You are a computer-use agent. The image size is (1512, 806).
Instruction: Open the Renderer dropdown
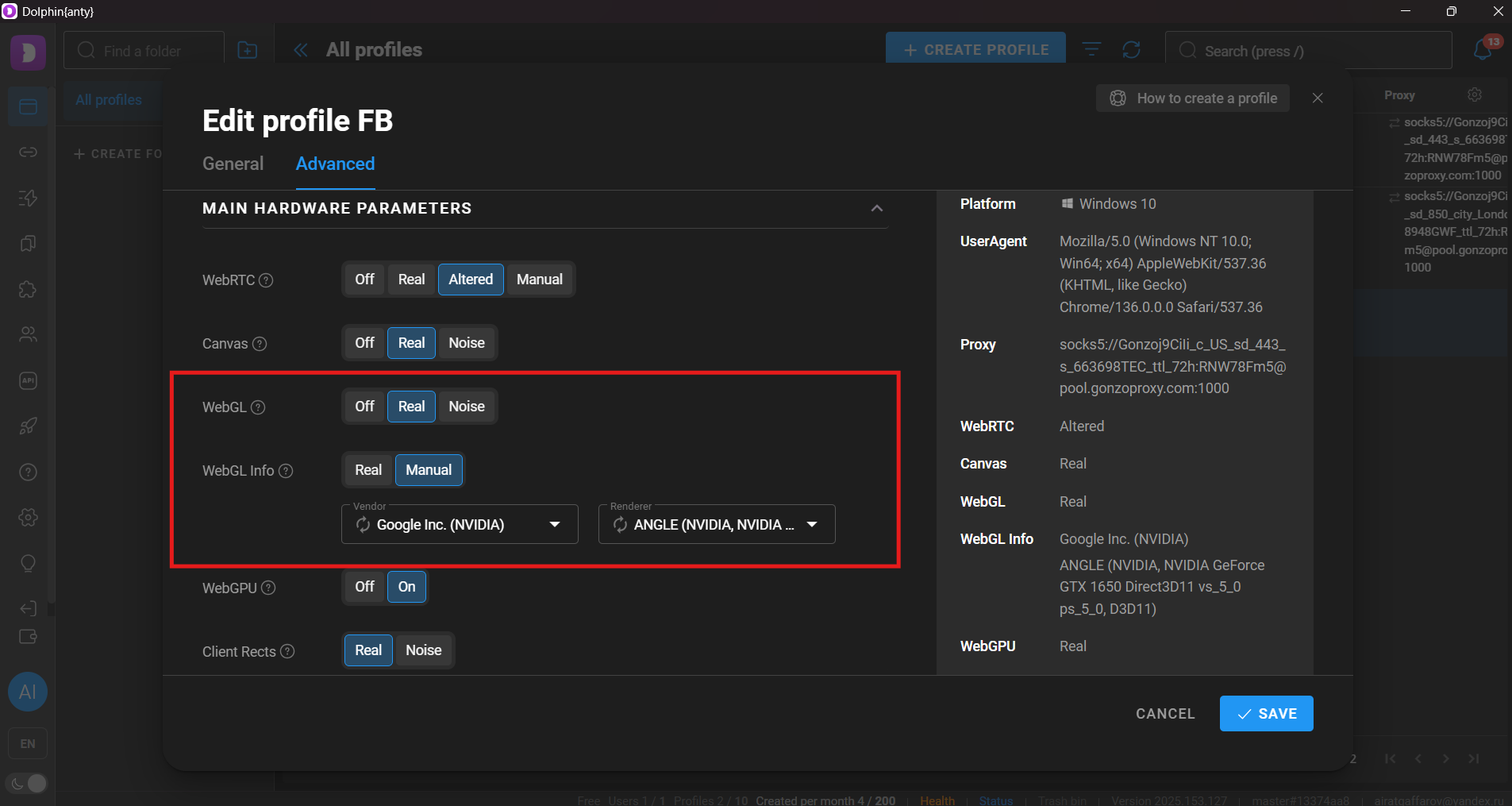pos(812,525)
